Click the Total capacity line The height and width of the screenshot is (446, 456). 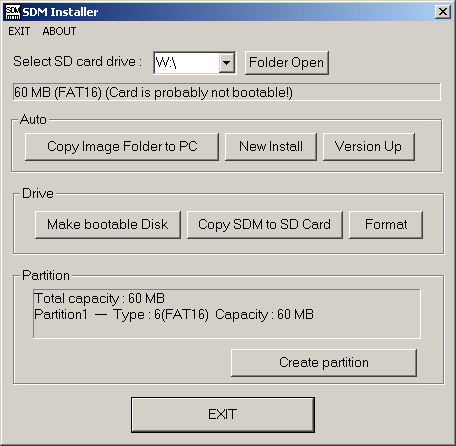99,298
